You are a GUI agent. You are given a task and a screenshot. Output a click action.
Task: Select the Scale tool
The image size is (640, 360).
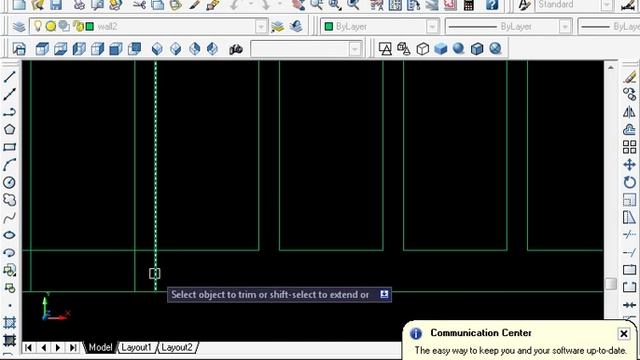[629, 200]
